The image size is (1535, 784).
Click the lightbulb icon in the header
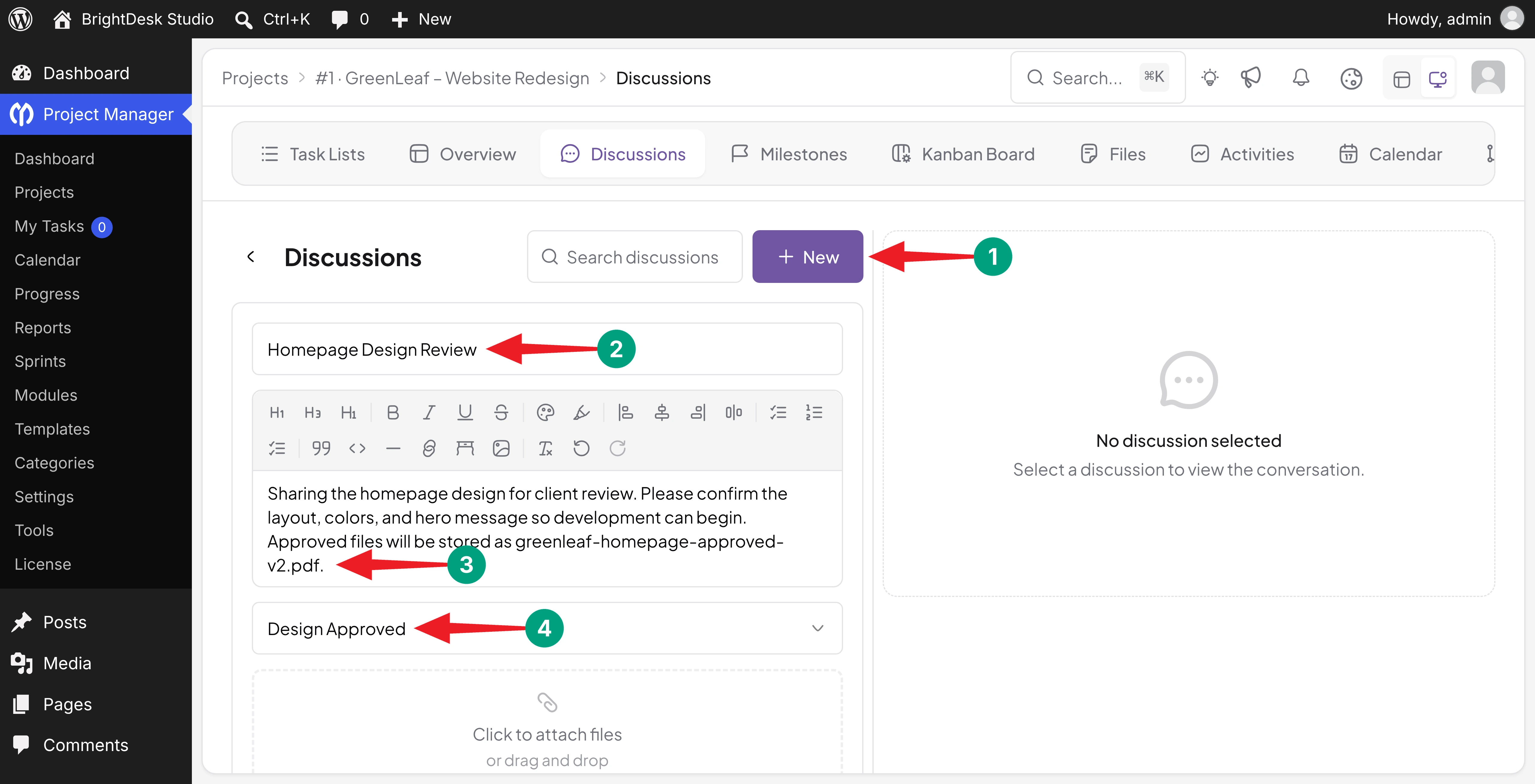(1210, 77)
